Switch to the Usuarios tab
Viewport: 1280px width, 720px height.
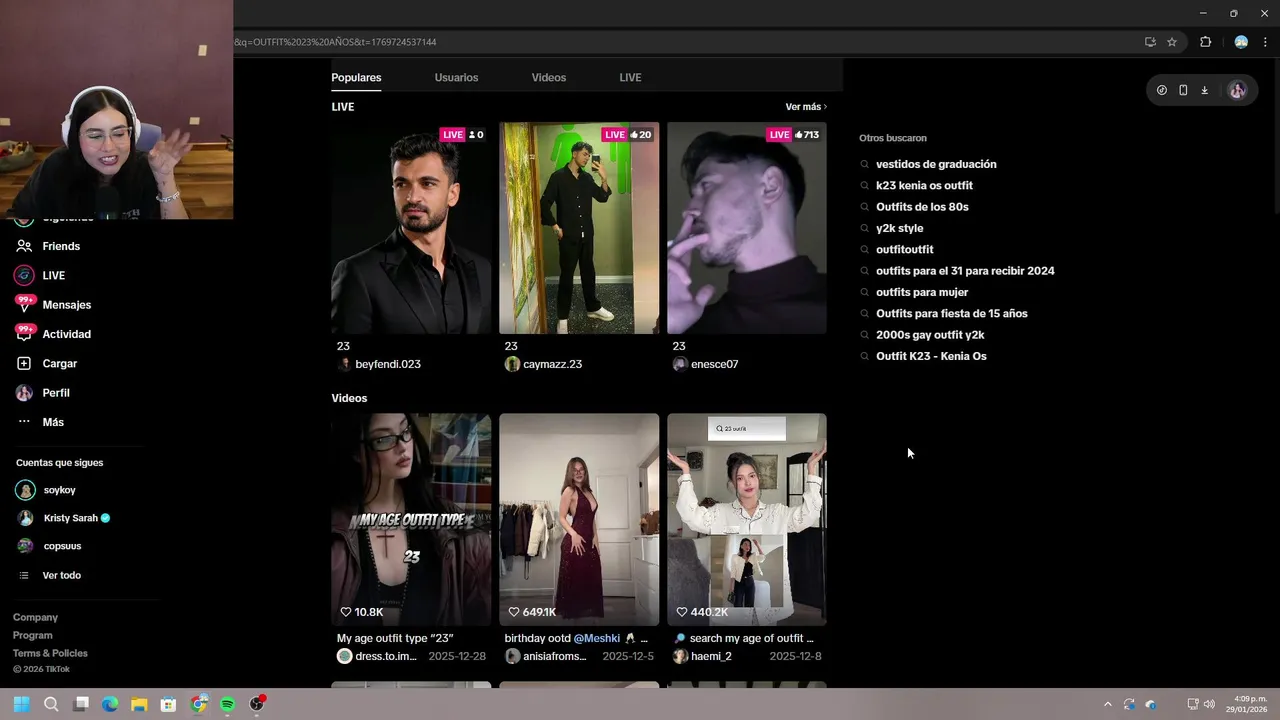(456, 77)
